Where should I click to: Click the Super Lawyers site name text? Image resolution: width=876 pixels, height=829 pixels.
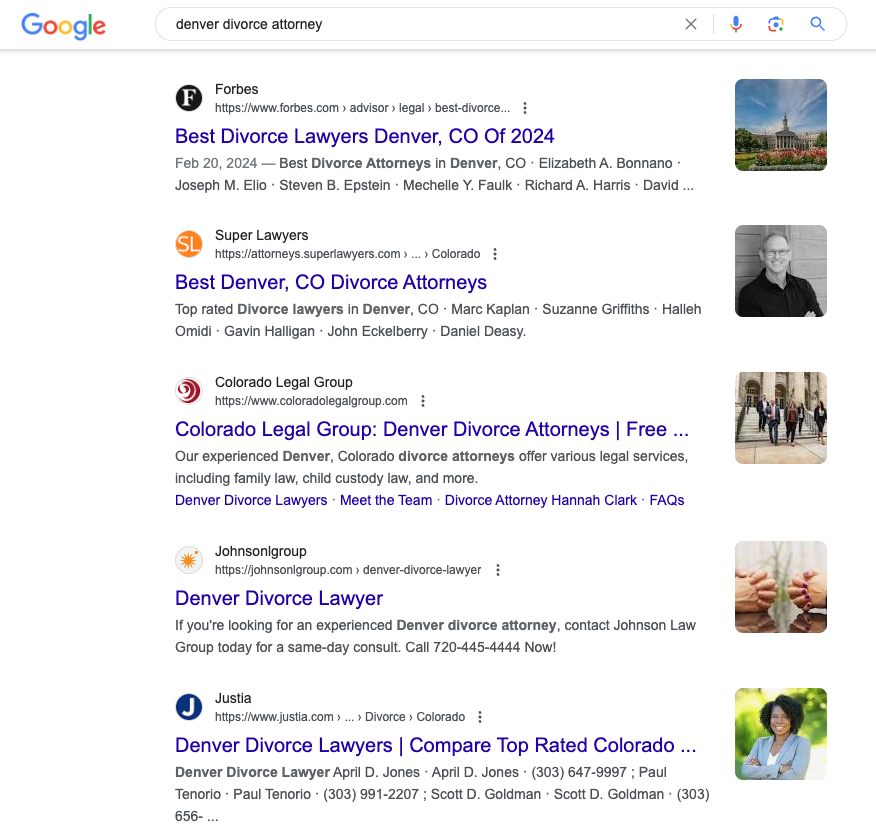click(x=261, y=236)
